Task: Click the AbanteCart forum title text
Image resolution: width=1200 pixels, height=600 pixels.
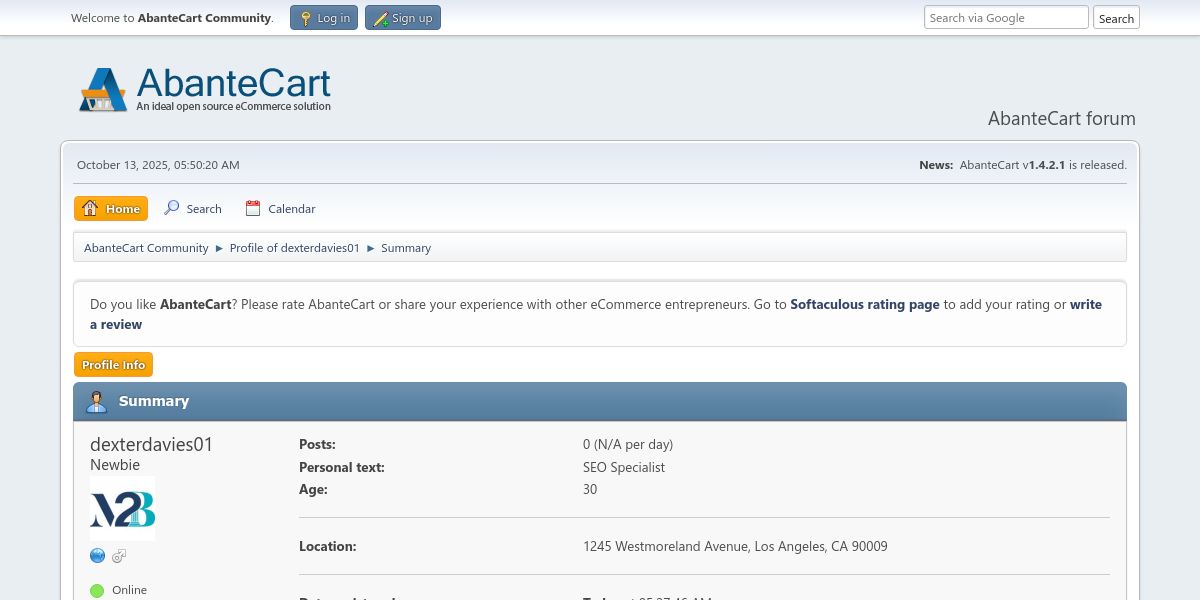Action: 1062,118
